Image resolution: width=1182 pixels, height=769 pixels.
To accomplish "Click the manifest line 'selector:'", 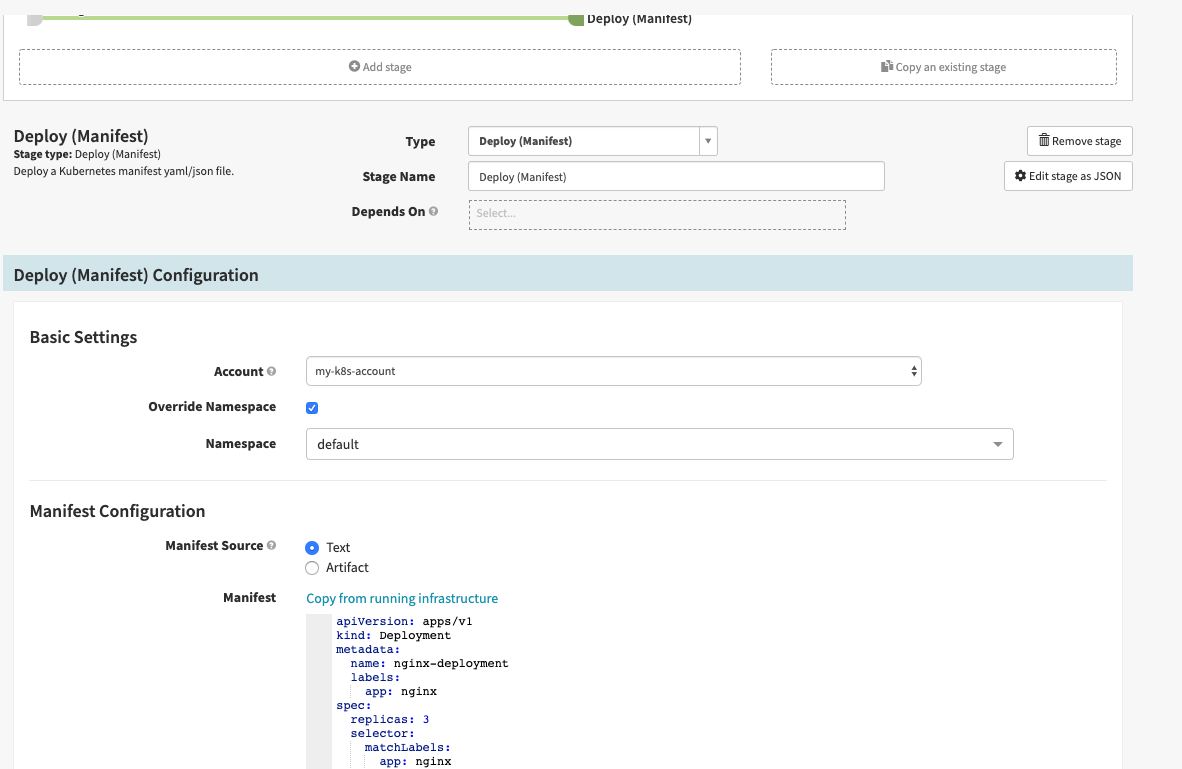I will coord(382,733).
